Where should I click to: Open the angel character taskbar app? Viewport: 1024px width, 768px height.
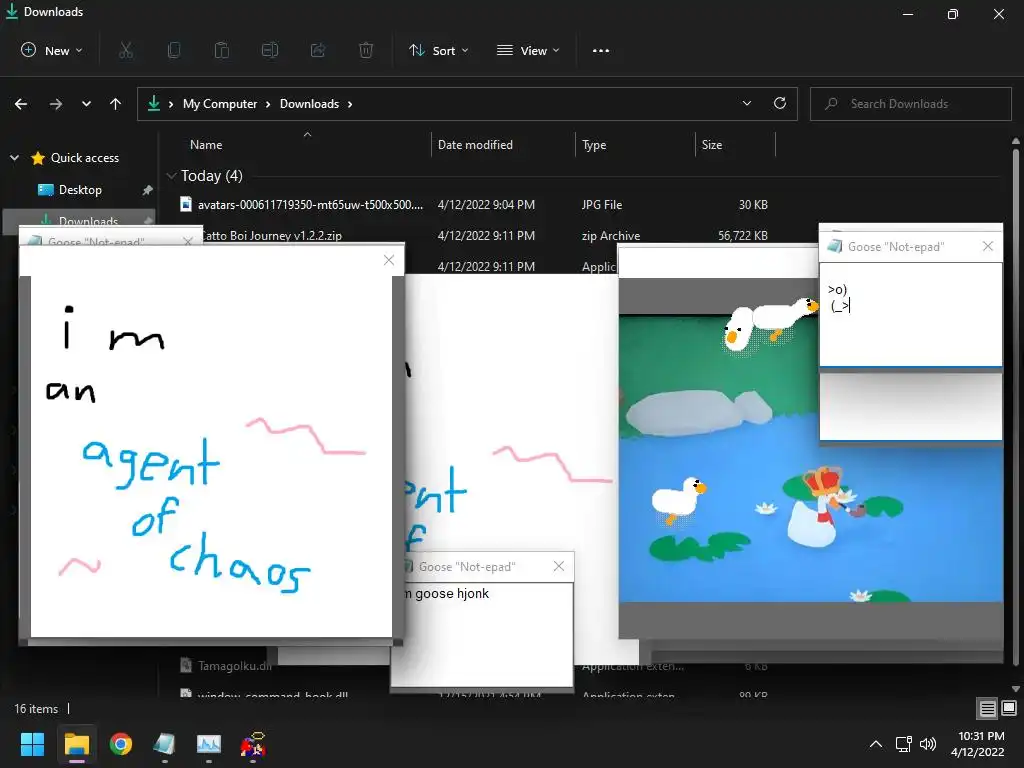tap(253, 744)
